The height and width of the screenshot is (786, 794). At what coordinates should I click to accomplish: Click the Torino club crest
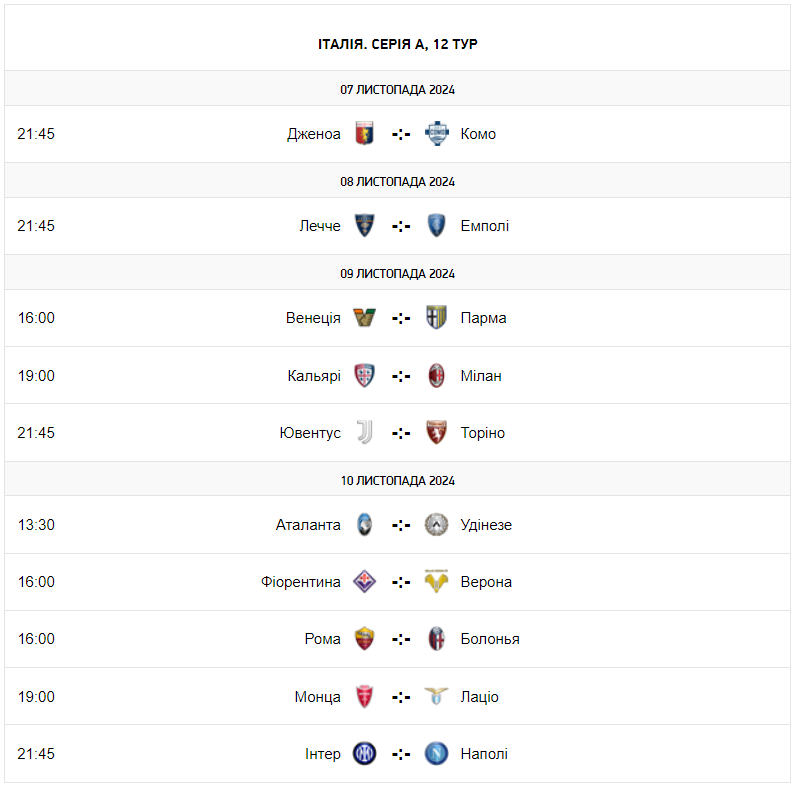(x=436, y=433)
